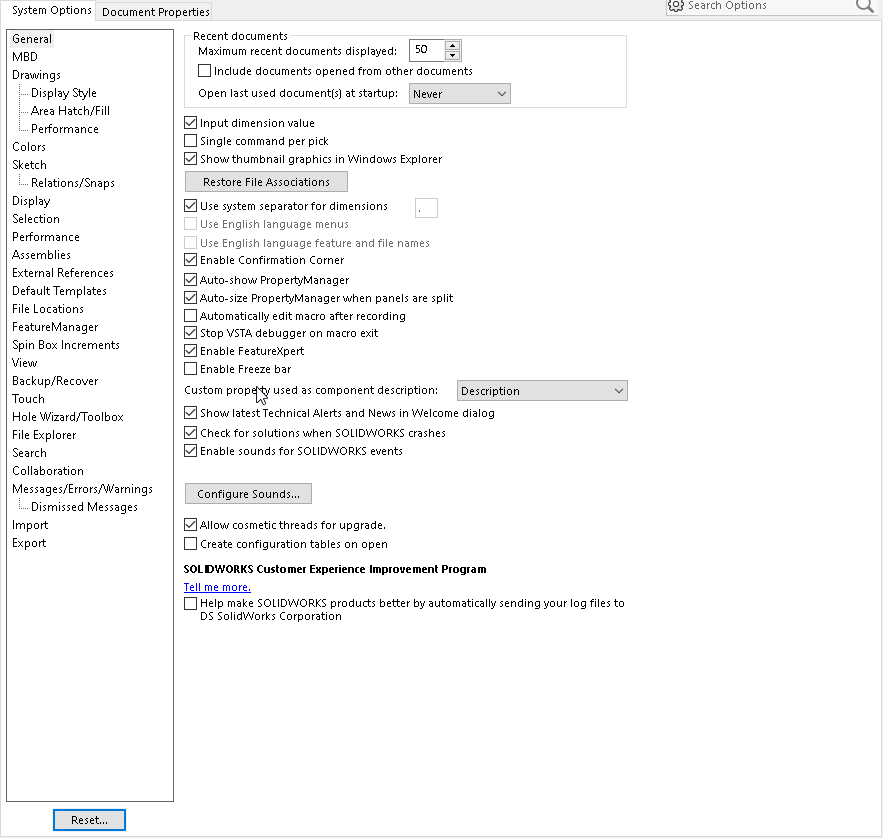Uncheck Enable FeatureXpert
This screenshot has width=883, height=838.
[190, 351]
